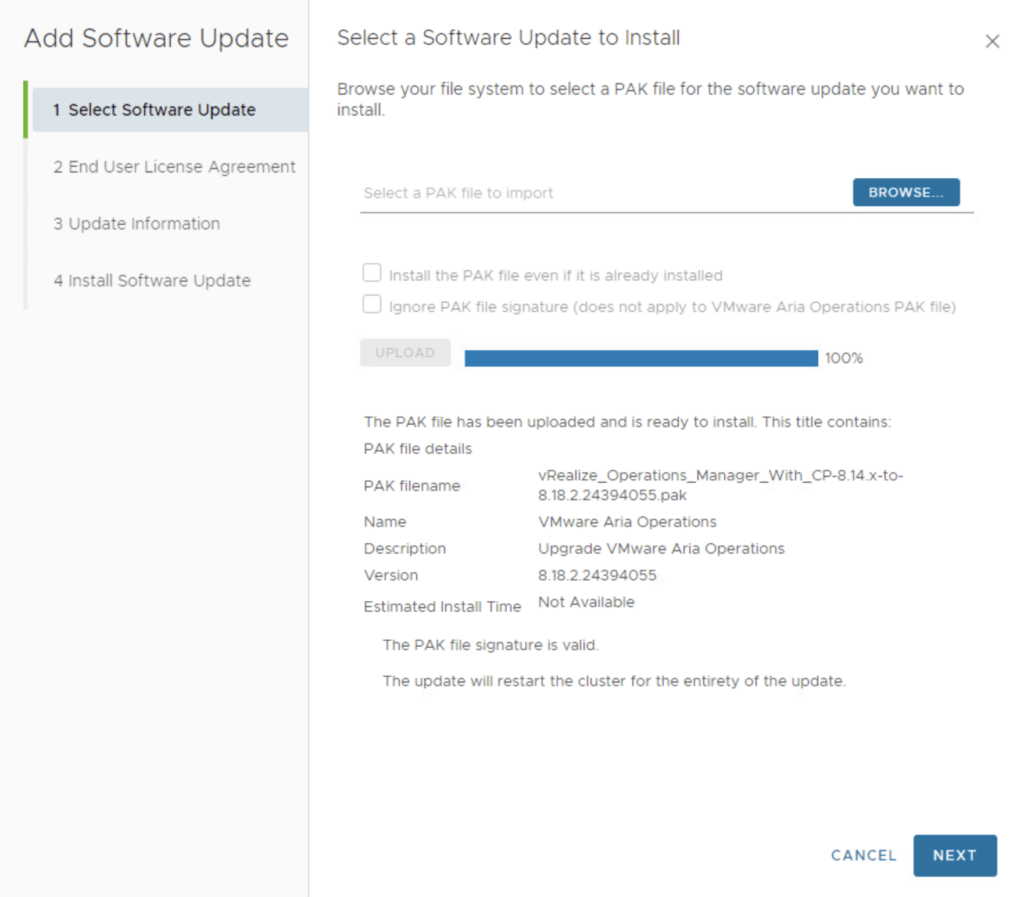Enable installing PAK even if already installed
1024x897 pixels.
coord(372,273)
